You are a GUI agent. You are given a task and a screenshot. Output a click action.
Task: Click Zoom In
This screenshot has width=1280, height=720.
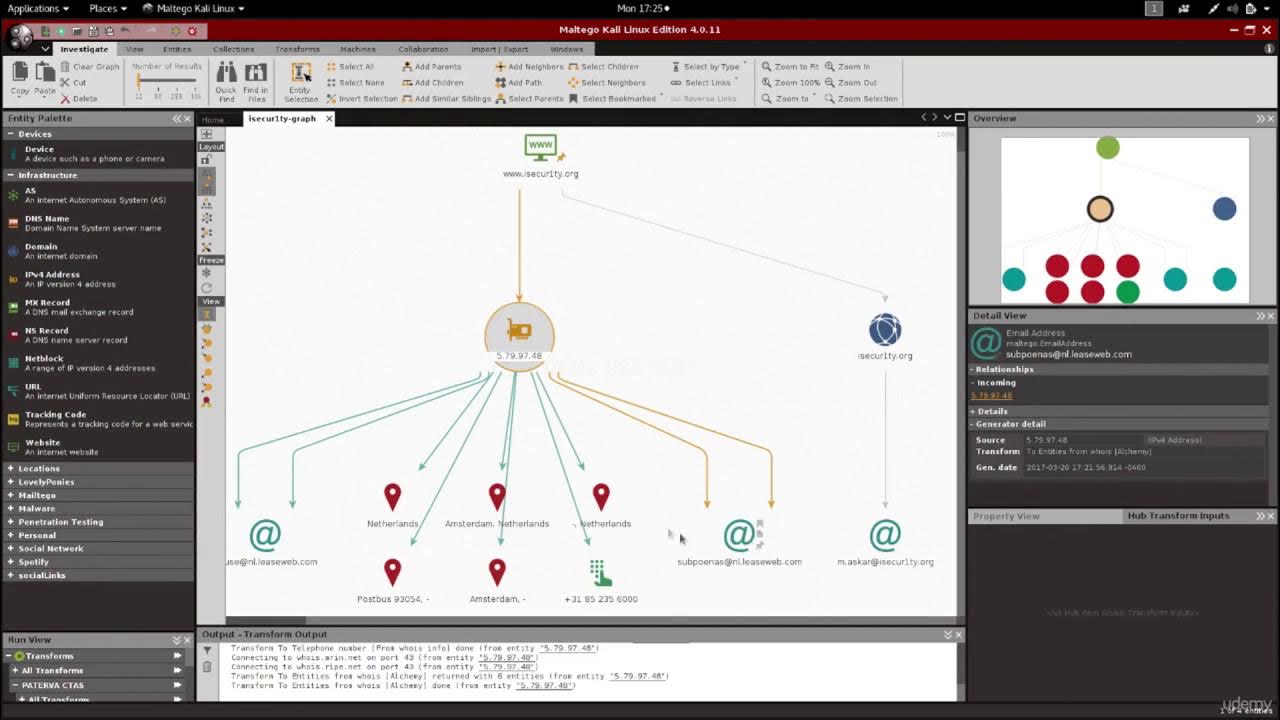point(847,67)
